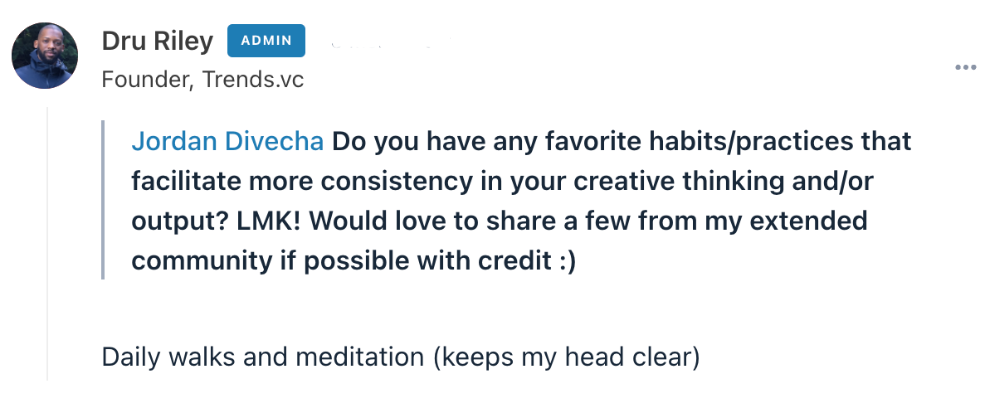
Task: Click the Jordan Divecha mention link
Action: (x=228, y=142)
